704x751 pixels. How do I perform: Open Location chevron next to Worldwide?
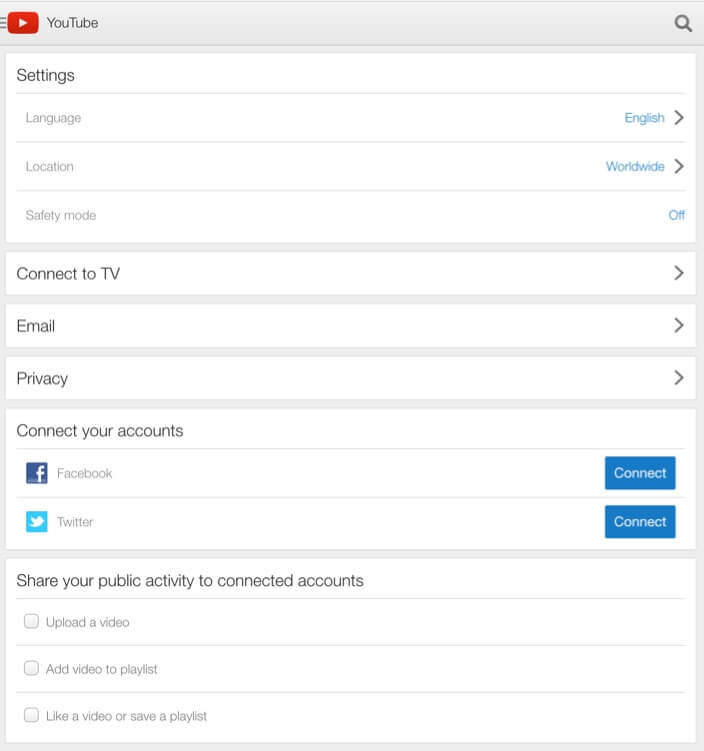679,167
